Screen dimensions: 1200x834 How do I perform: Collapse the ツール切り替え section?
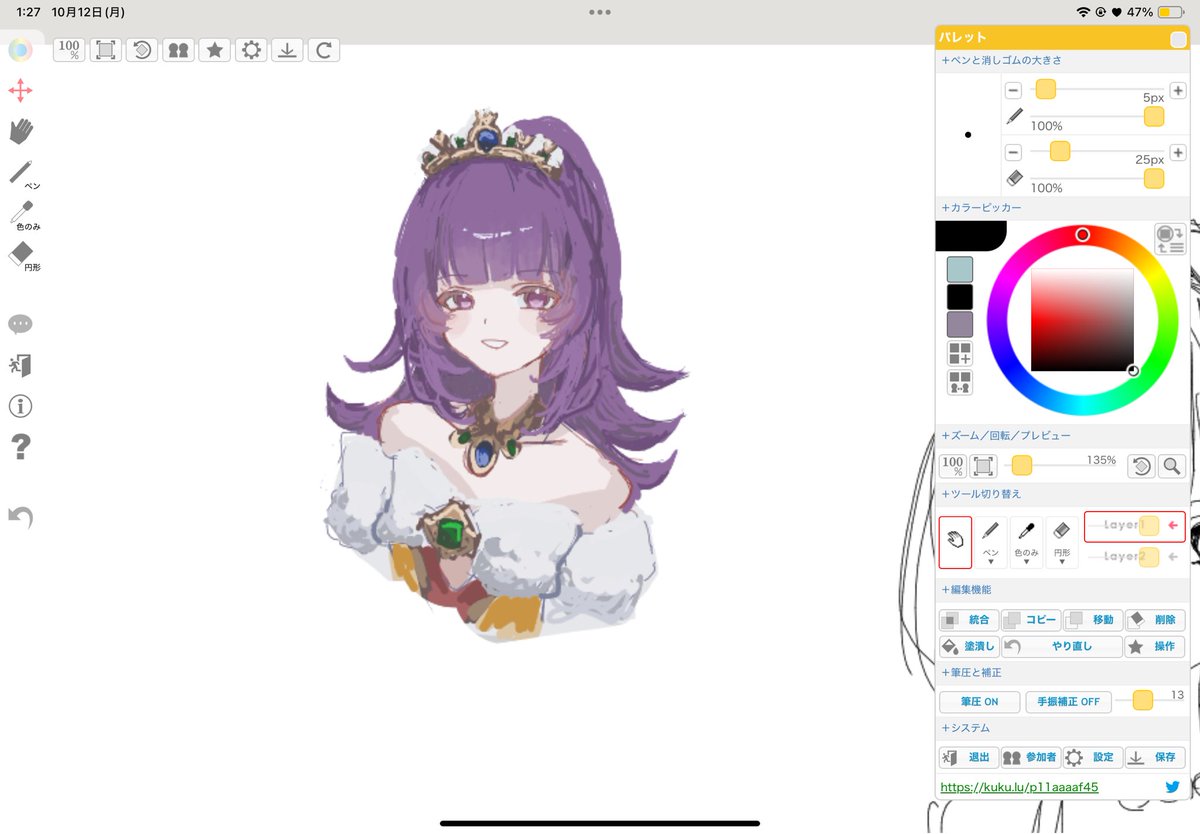coord(981,494)
